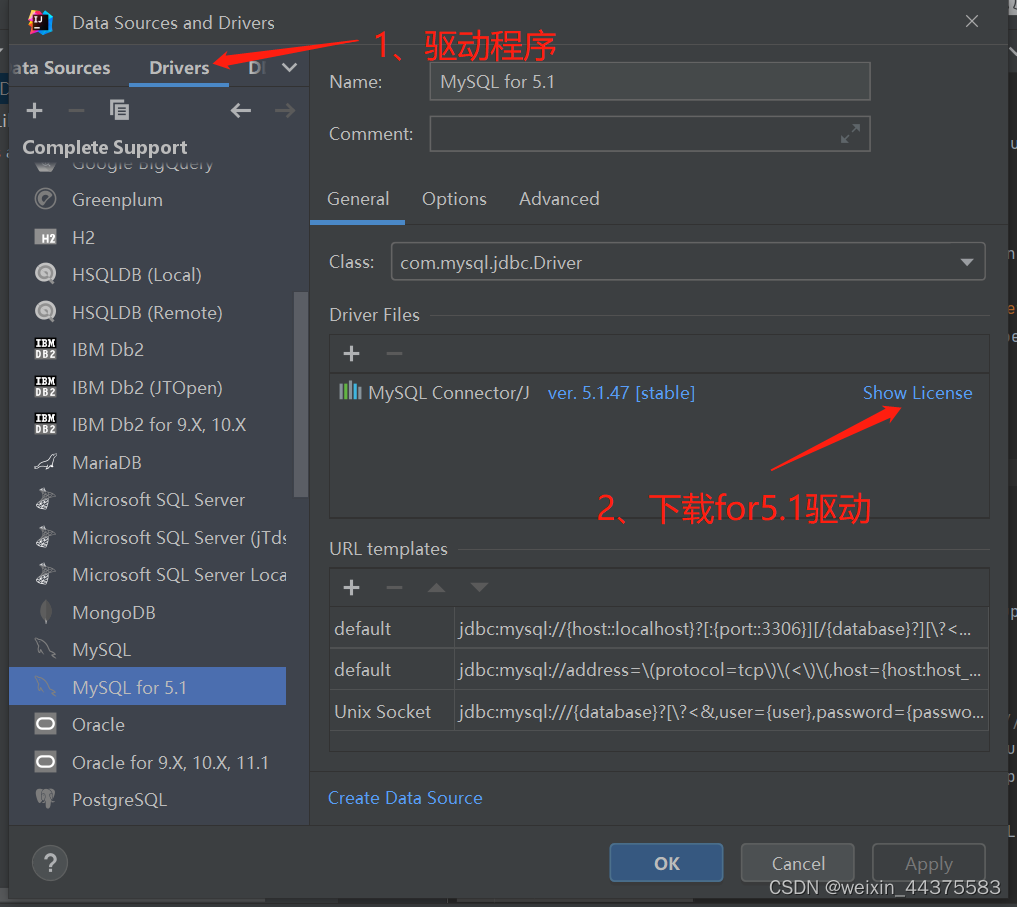
Task: Select the Unix Socket URL template row
Action: point(659,712)
